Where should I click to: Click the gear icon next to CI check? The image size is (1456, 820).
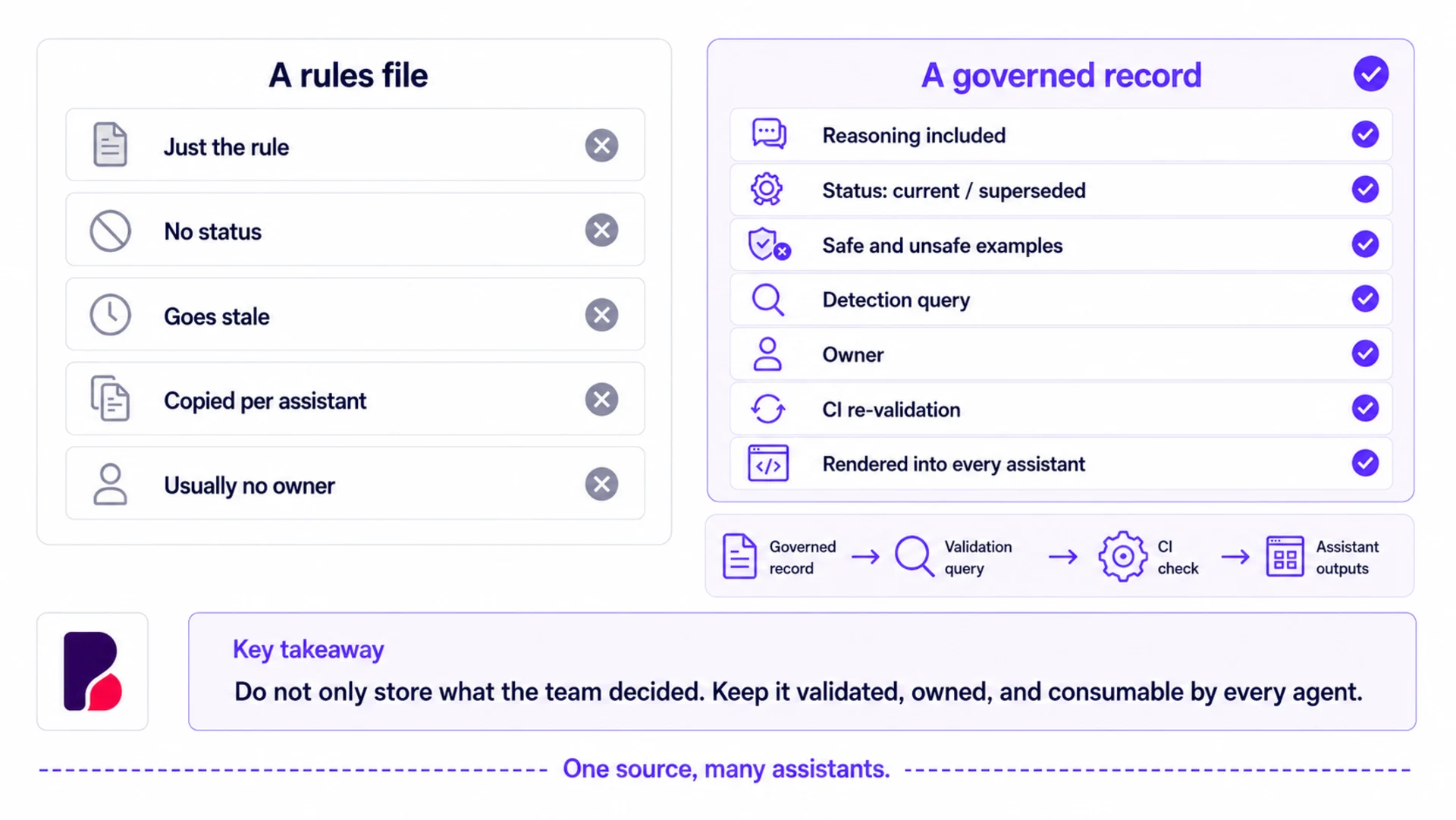click(x=1122, y=557)
